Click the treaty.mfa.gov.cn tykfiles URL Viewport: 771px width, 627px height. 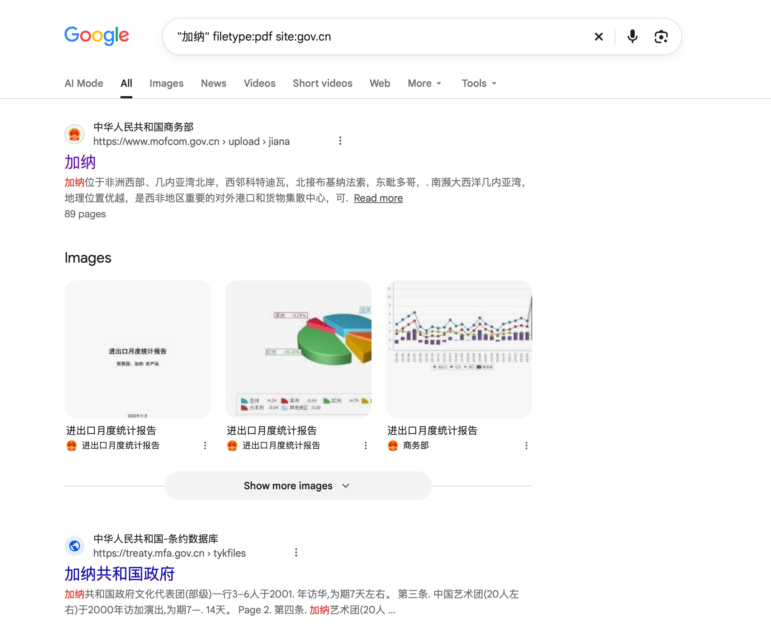click(170, 553)
